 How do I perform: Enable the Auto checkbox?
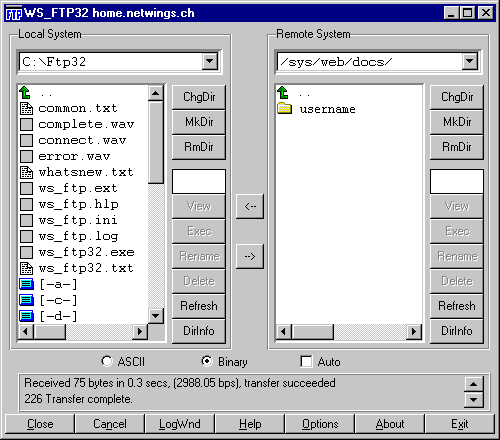click(x=306, y=361)
